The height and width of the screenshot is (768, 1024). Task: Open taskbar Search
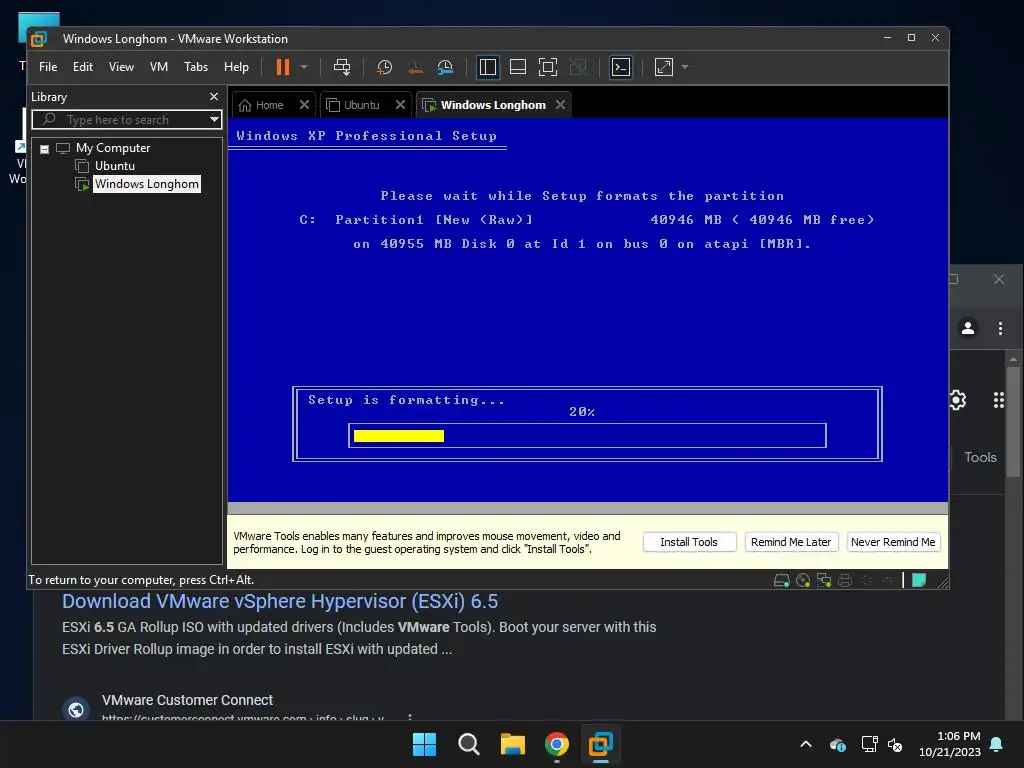pyautogui.click(x=468, y=744)
